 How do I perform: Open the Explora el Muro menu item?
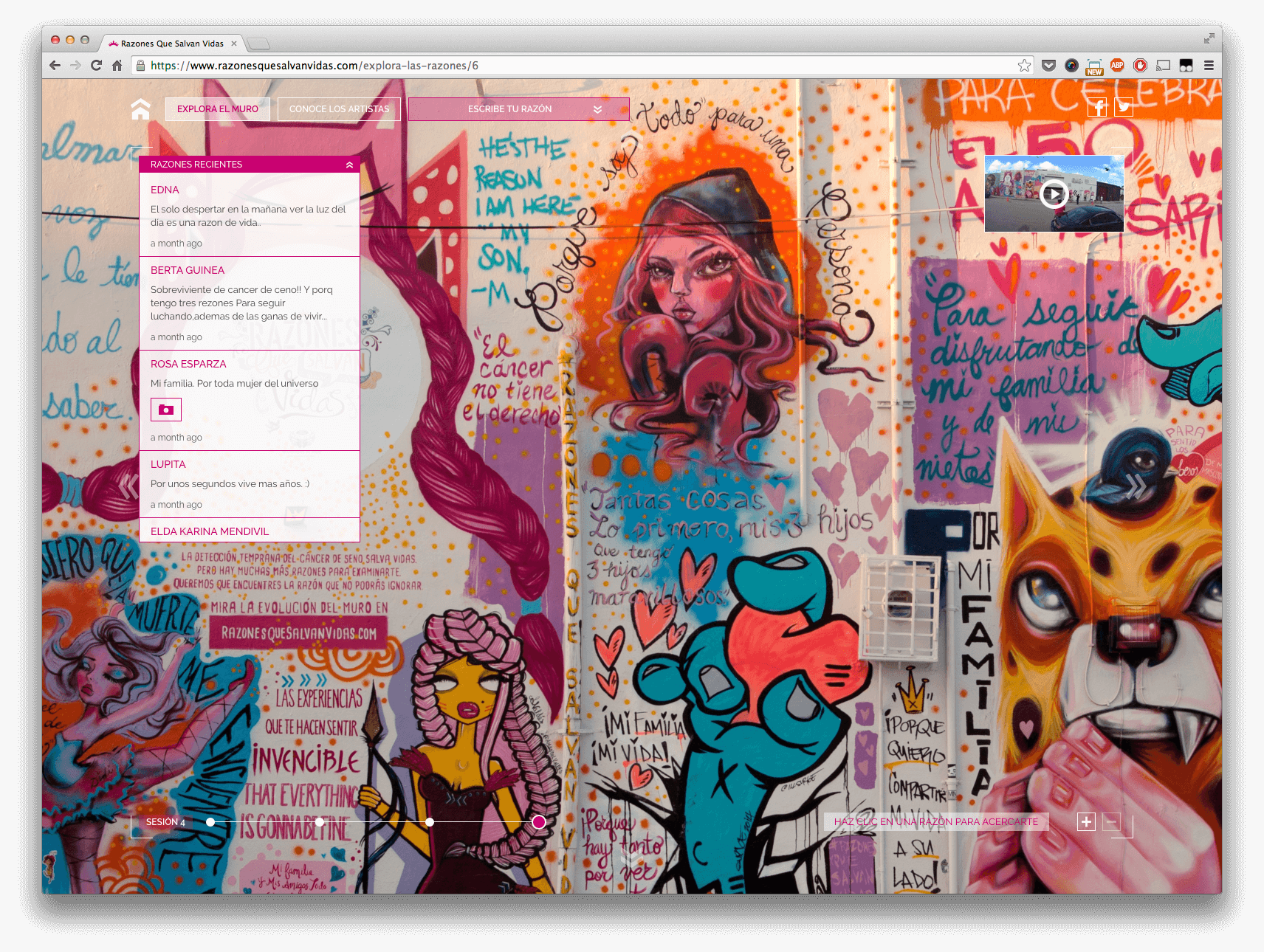218,108
